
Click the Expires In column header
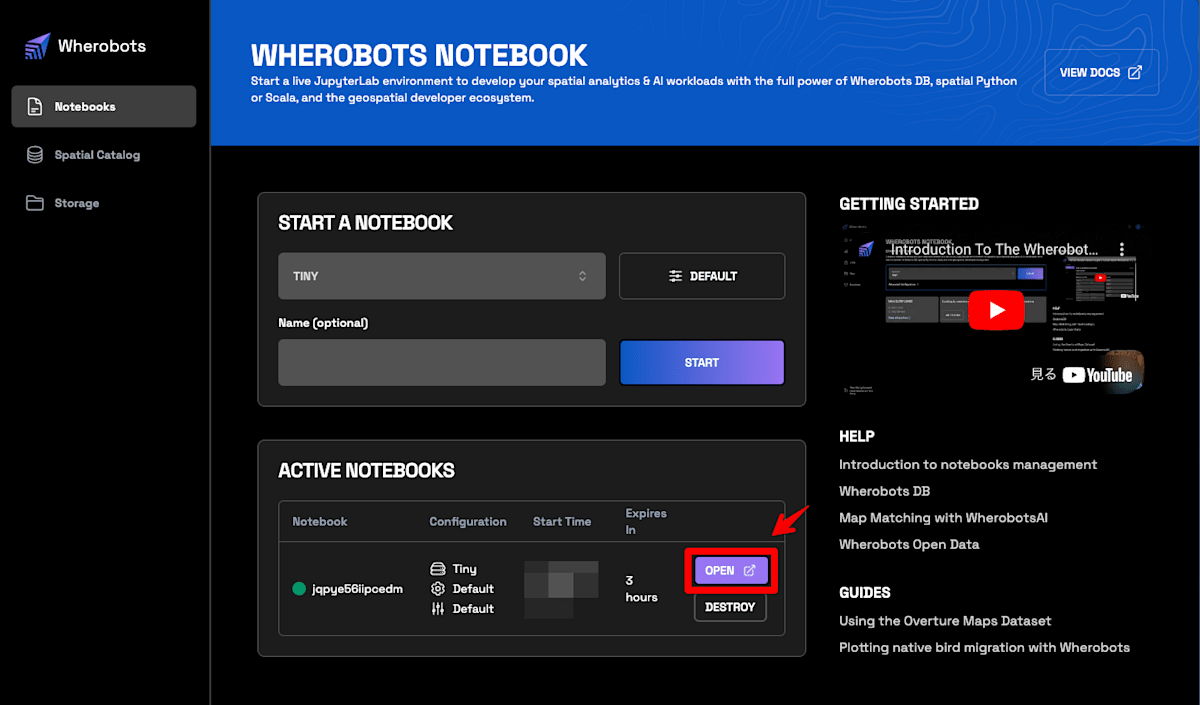646,521
